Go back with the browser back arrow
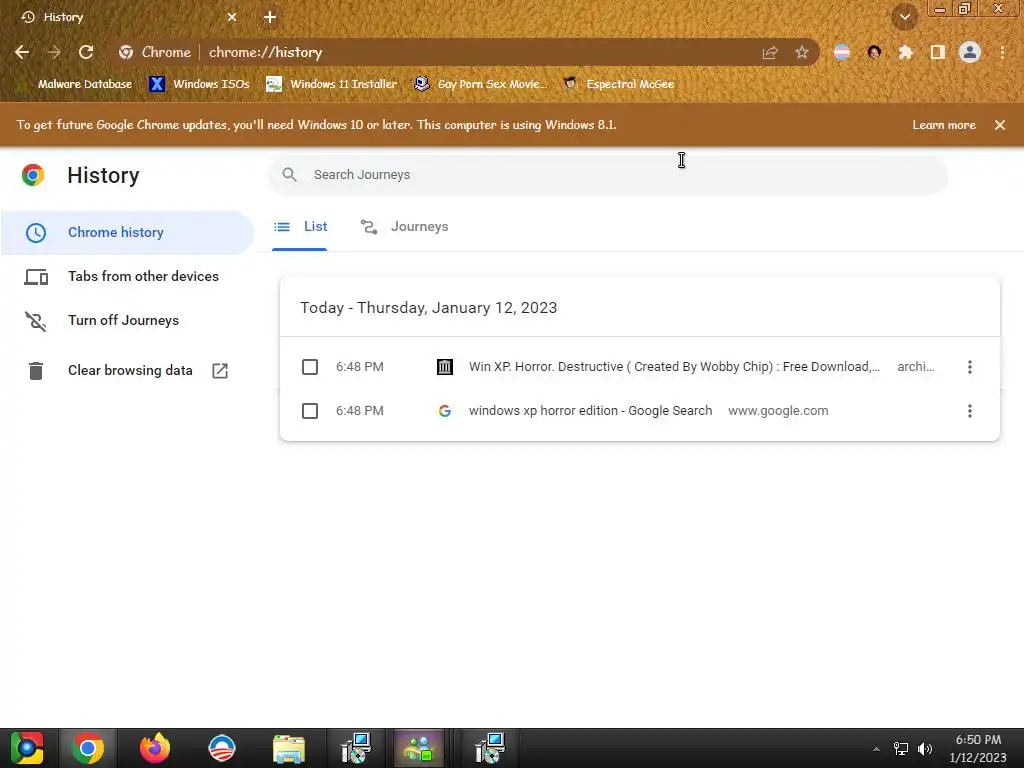 click(x=22, y=52)
